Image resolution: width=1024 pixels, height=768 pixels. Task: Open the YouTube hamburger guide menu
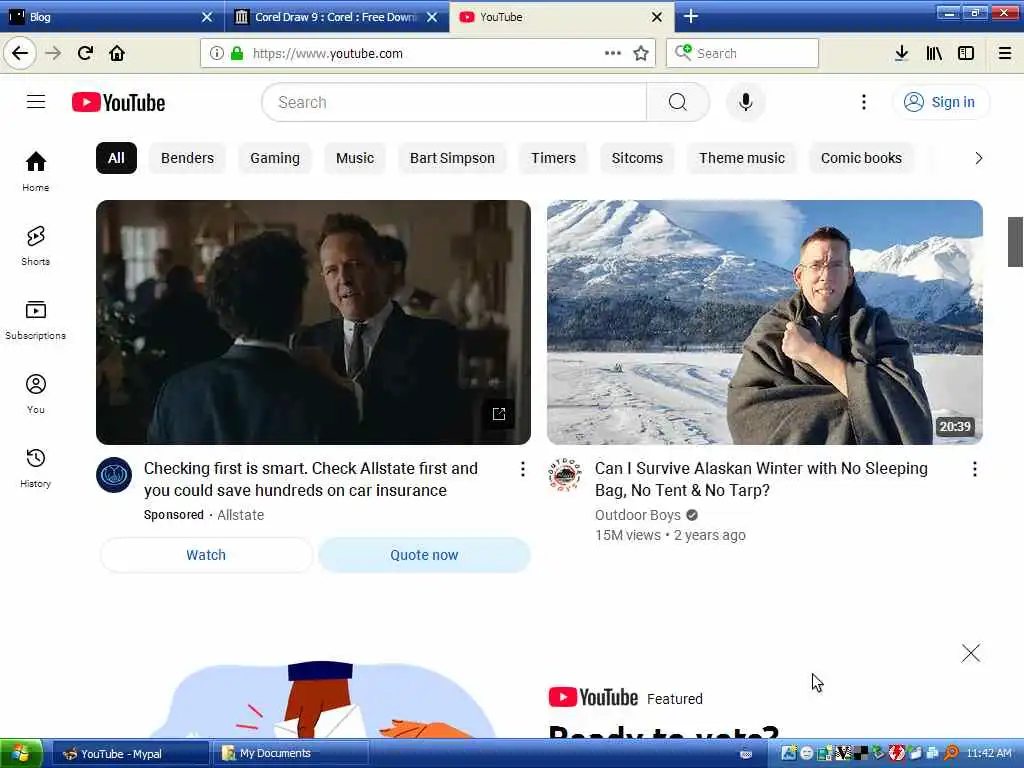(36, 102)
